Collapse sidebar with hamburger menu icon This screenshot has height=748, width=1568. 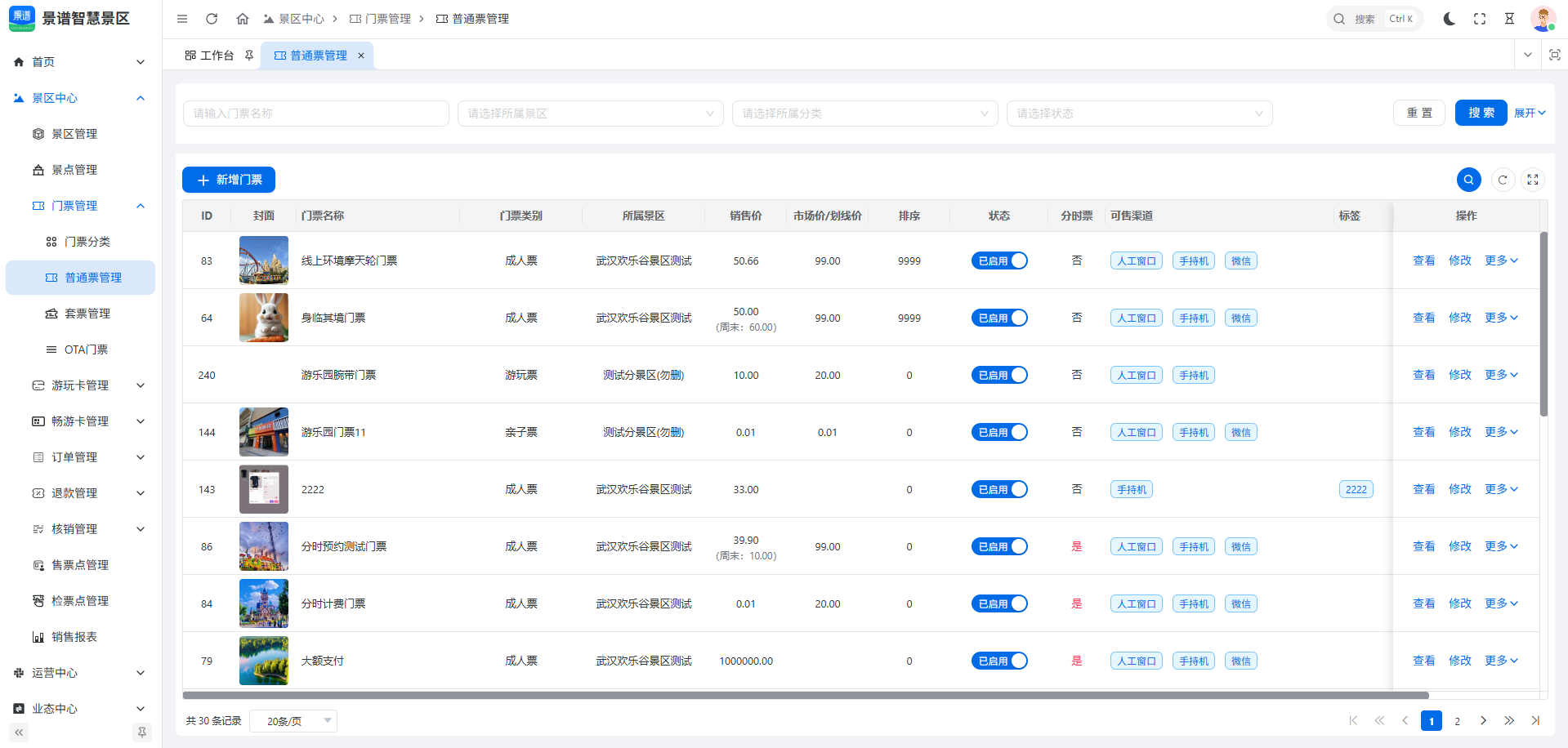182,19
